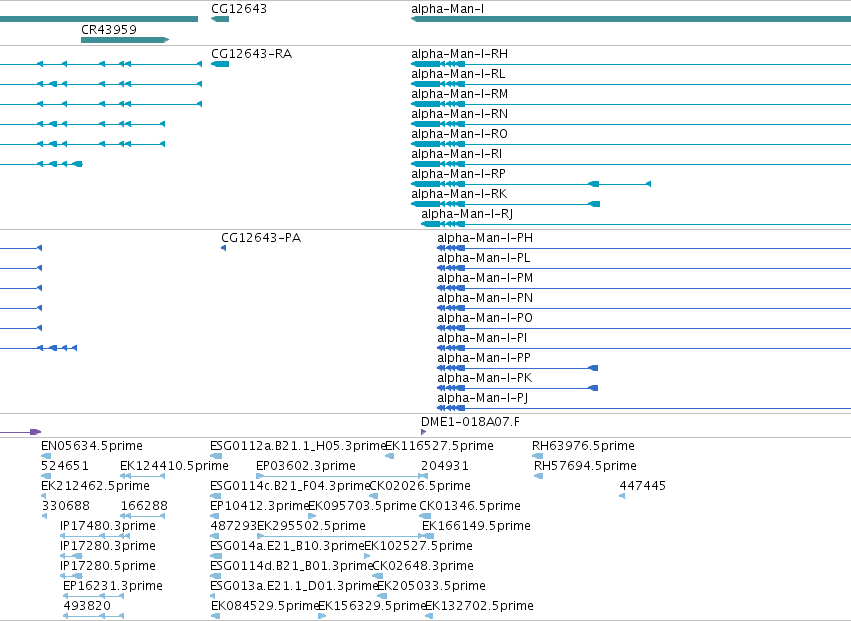
Task: Click alpha-Man-I-RK transcript label
Action: pos(459,194)
